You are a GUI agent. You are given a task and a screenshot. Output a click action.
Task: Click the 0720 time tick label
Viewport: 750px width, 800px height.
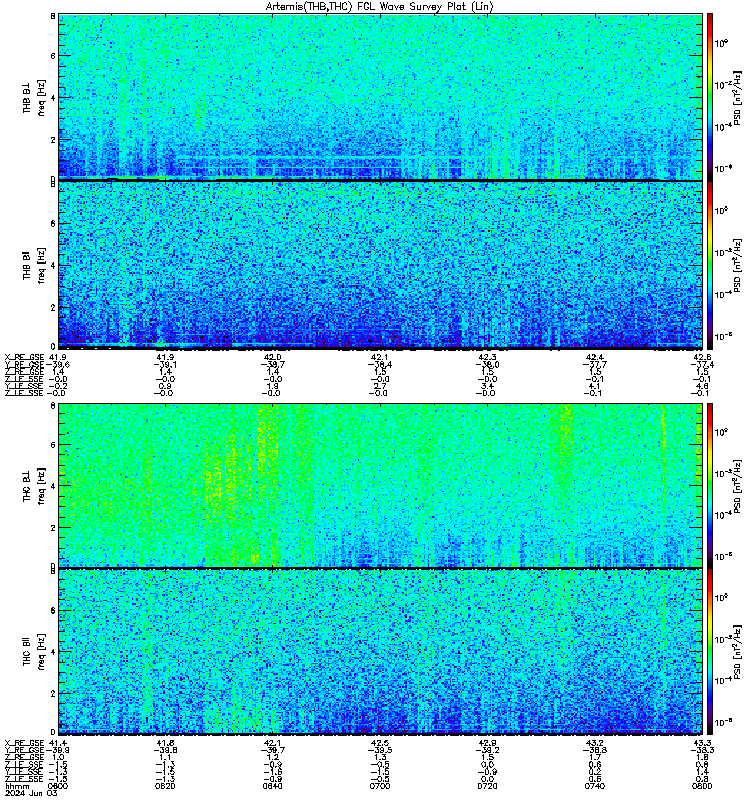pos(487,786)
